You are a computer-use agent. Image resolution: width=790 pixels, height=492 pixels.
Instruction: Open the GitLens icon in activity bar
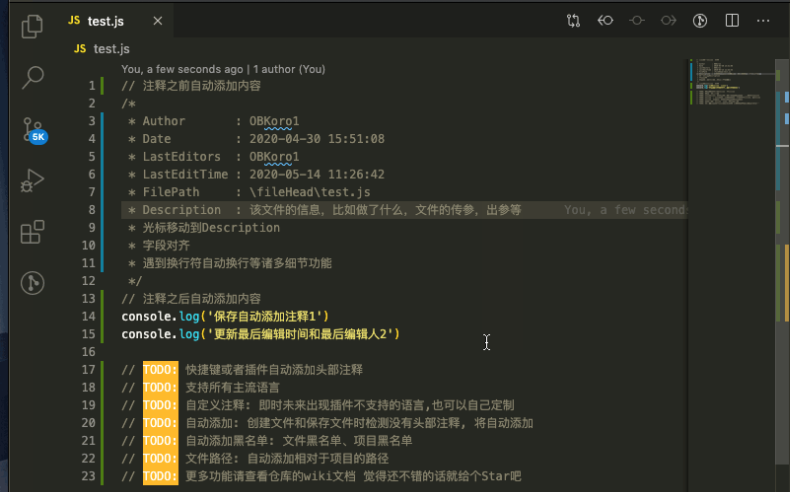(x=33, y=283)
